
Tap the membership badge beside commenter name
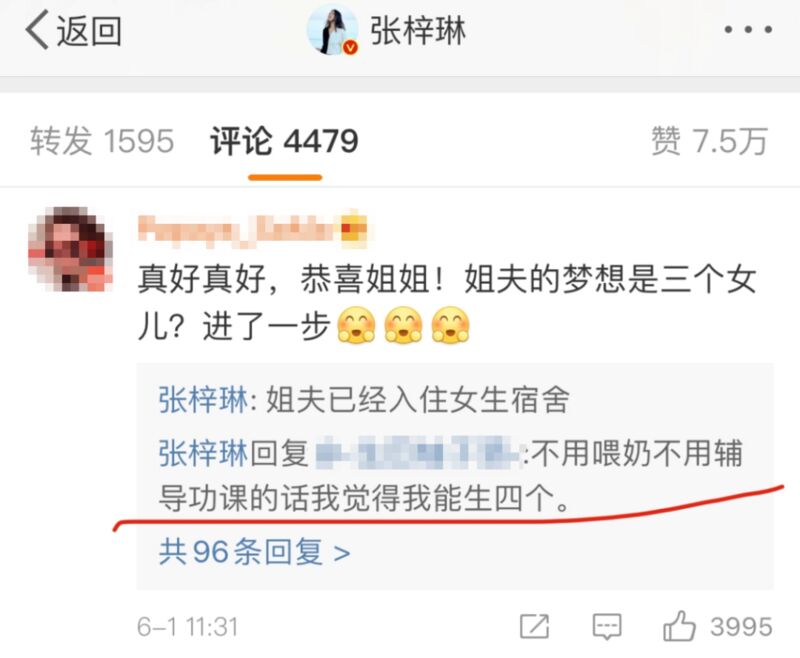click(353, 229)
